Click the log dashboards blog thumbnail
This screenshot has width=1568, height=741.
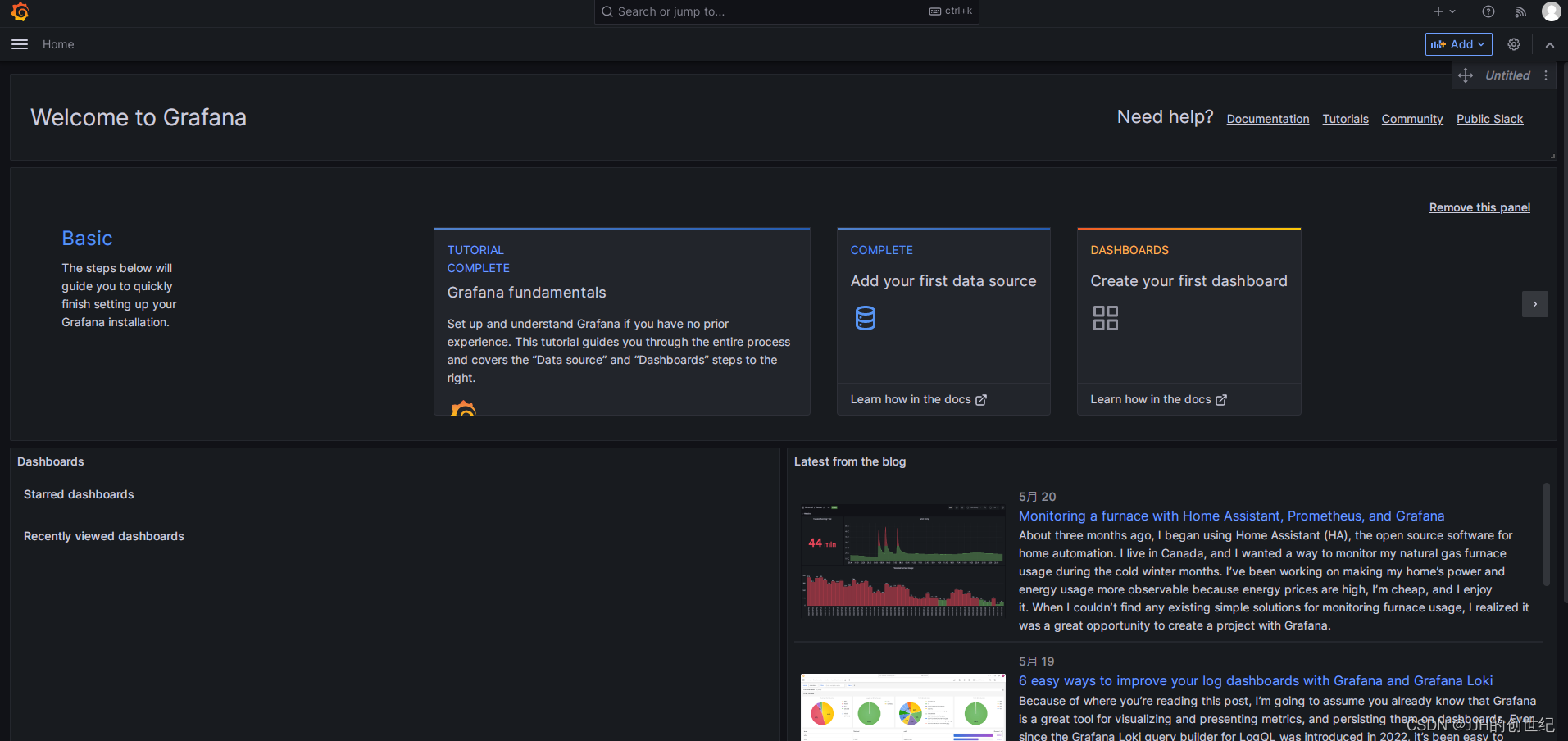coord(902,707)
